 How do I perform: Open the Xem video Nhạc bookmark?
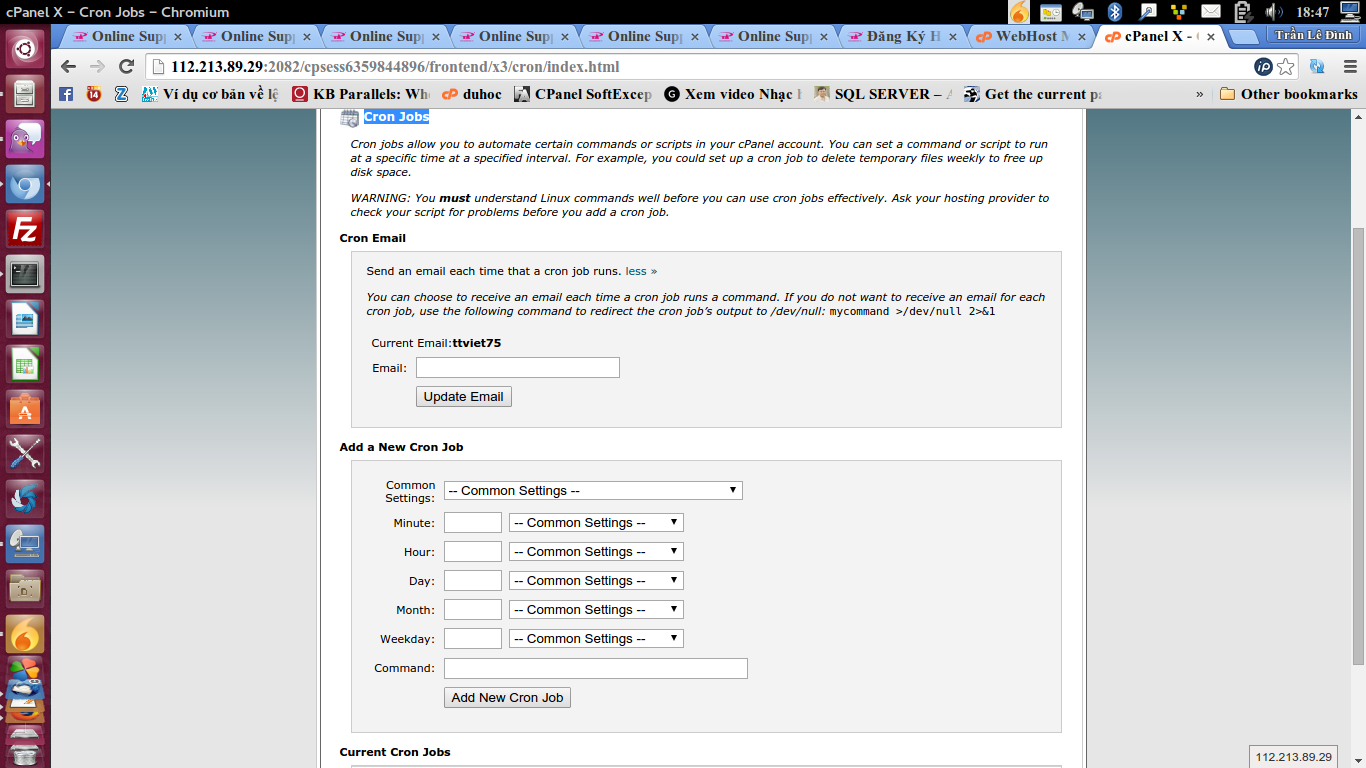(733, 94)
